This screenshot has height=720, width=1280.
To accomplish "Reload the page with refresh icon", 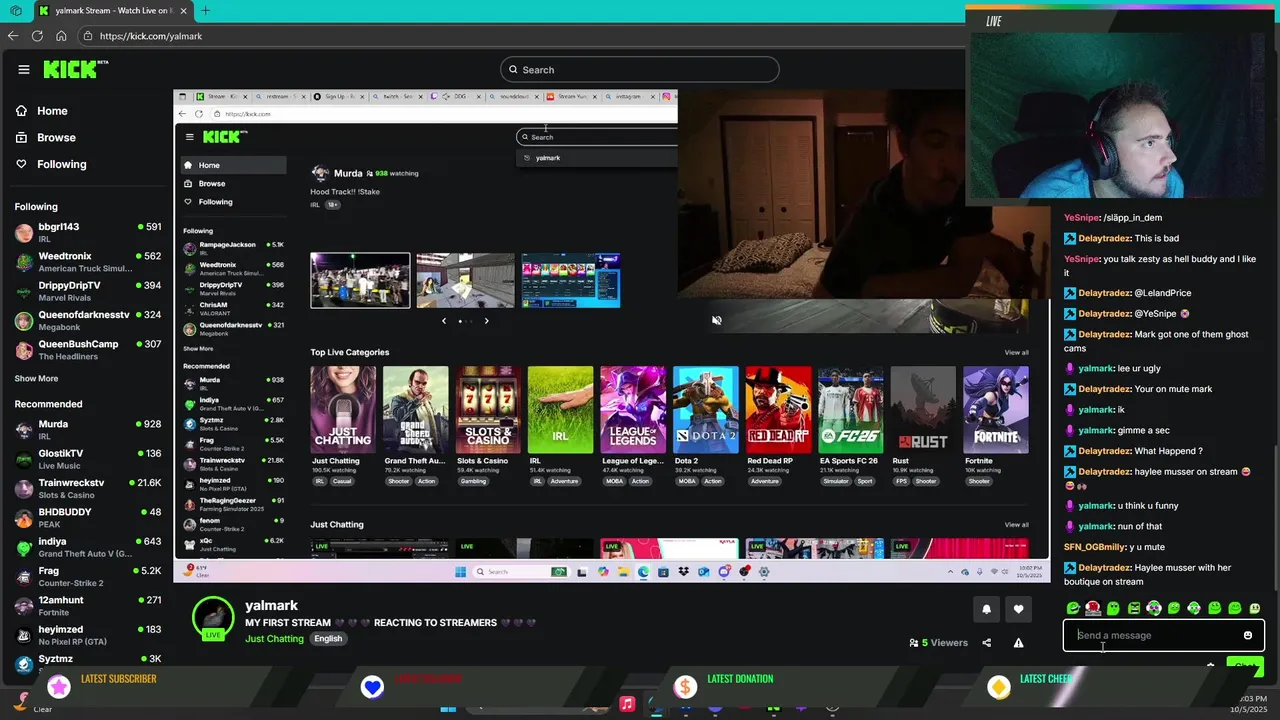I will tap(37, 36).
